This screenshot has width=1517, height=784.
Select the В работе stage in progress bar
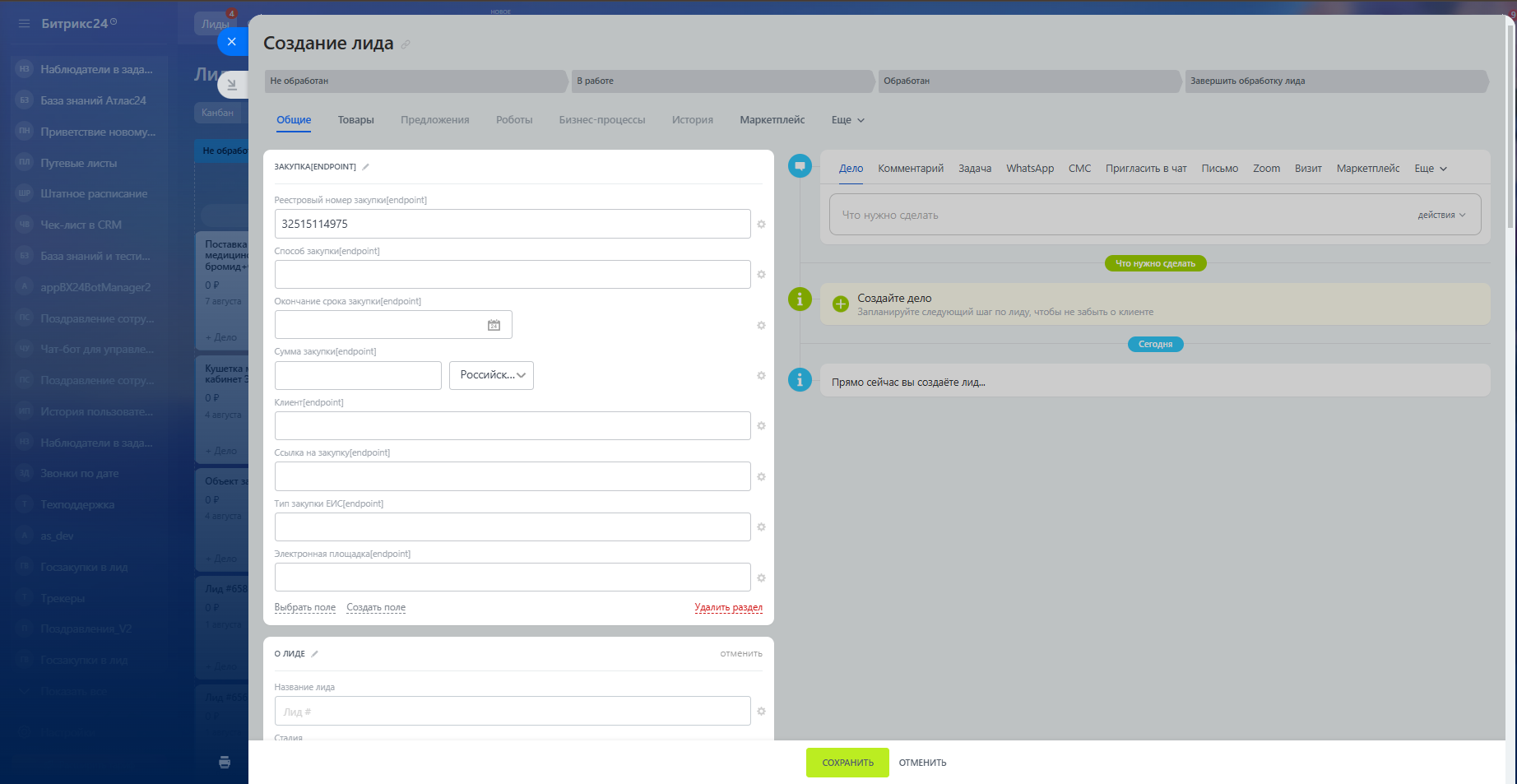click(x=721, y=81)
